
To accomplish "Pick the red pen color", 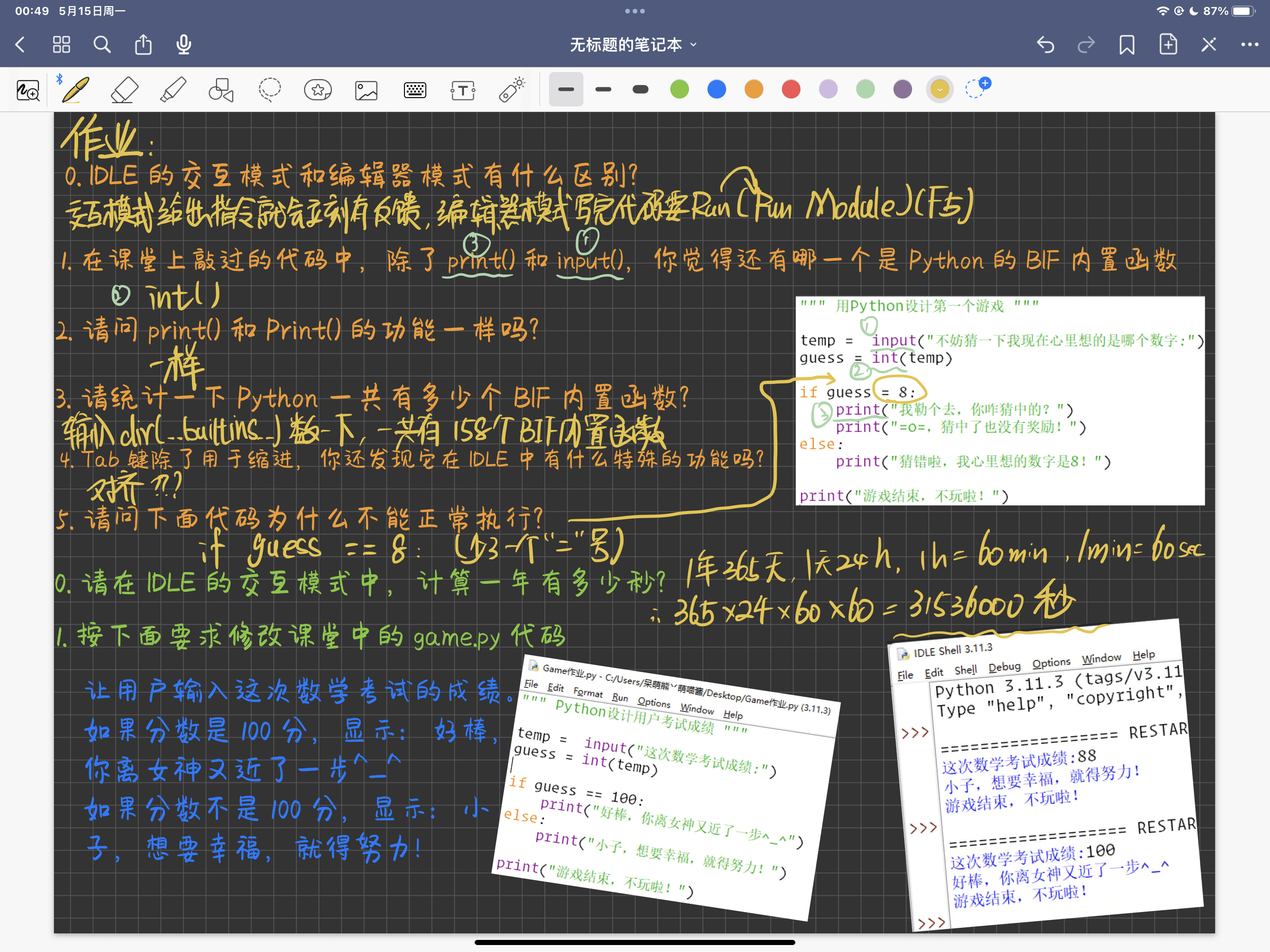I will coord(791,89).
